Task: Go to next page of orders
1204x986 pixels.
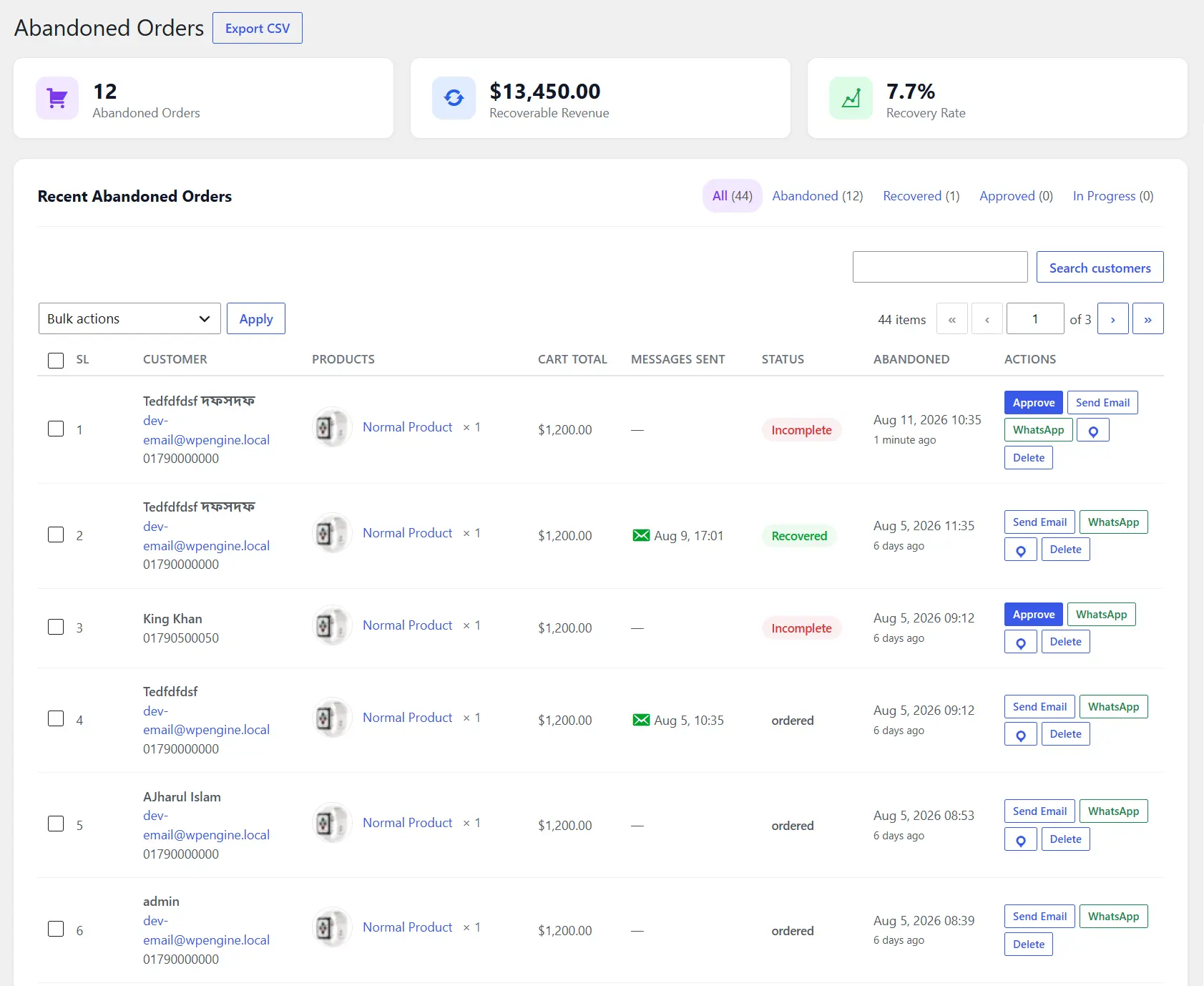Action: 1113,319
